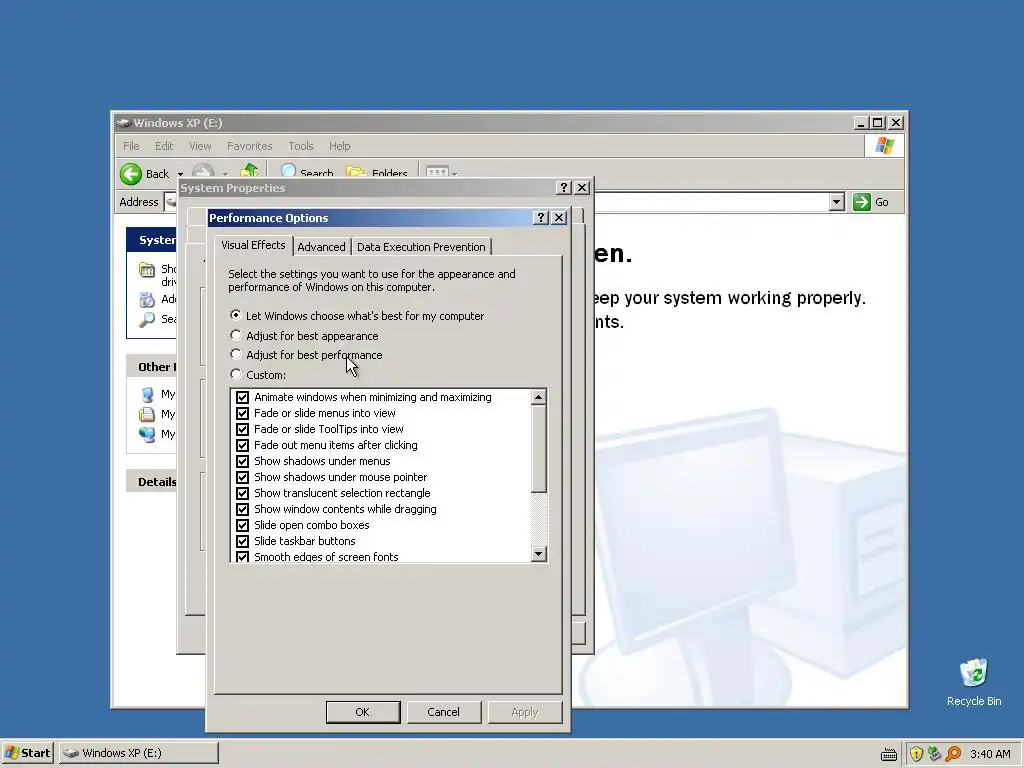Open the View menu in Explorer
The height and width of the screenshot is (768, 1024).
tap(200, 146)
